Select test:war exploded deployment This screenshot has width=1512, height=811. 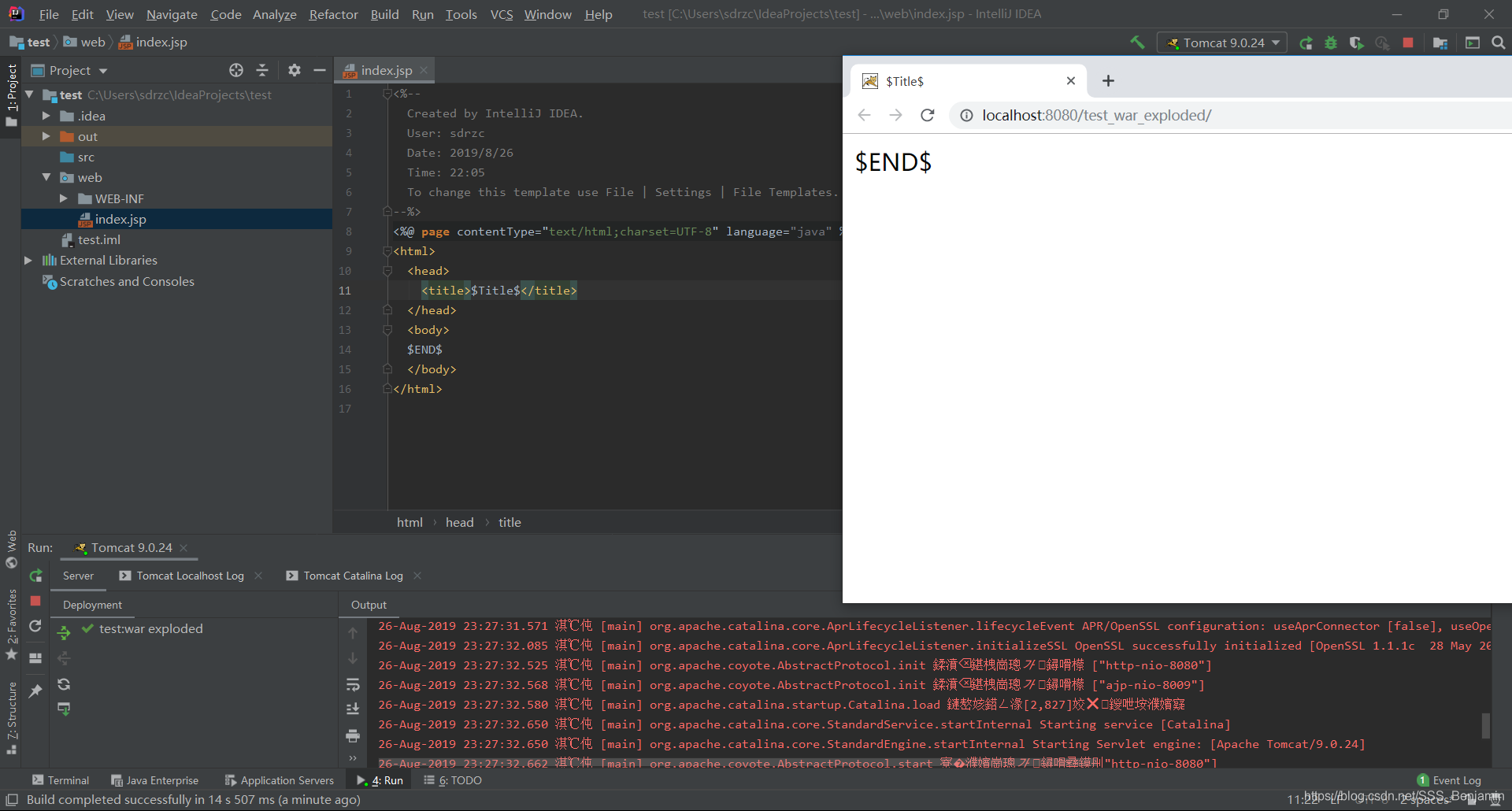coord(143,628)
